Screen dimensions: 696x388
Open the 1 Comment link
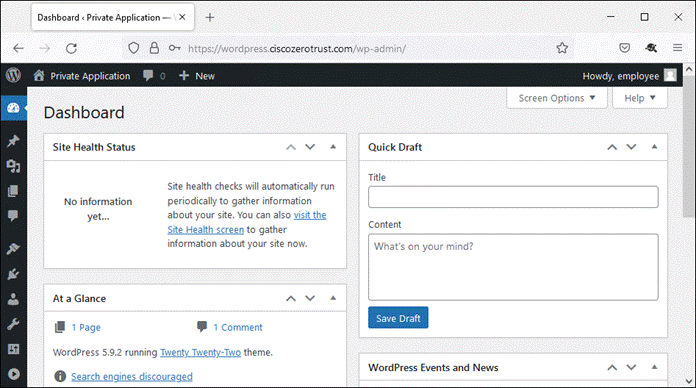(x=238, y=328)
